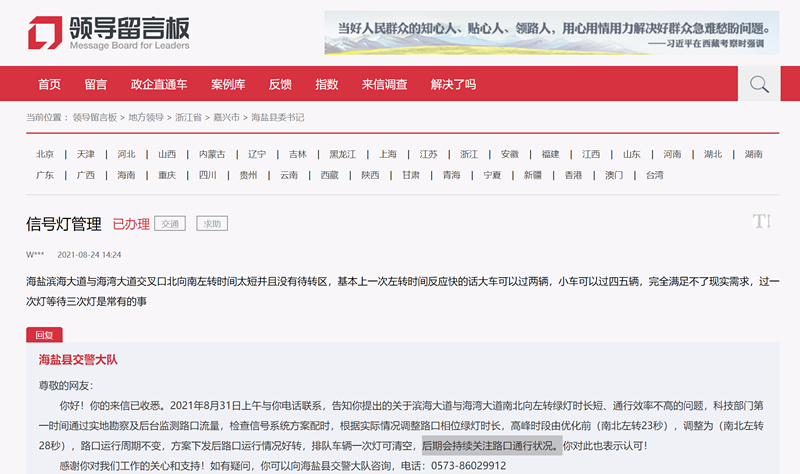Viewport: 800px width, 474px height.
Task: Select the 北京 region link
Action: (45, 154)
